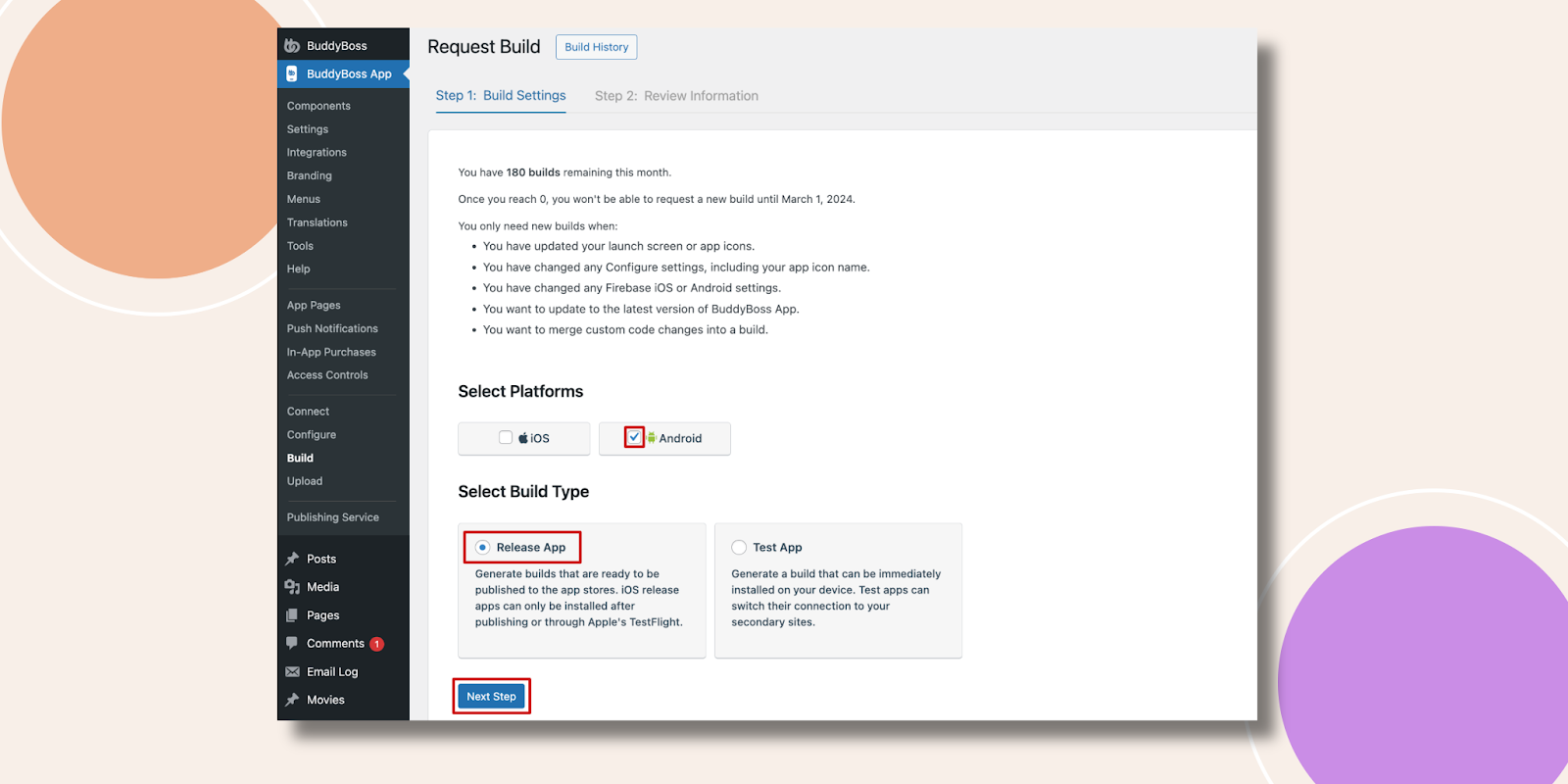
Task: Uncheck the Android platform checkbox
Action: [635, 437]
